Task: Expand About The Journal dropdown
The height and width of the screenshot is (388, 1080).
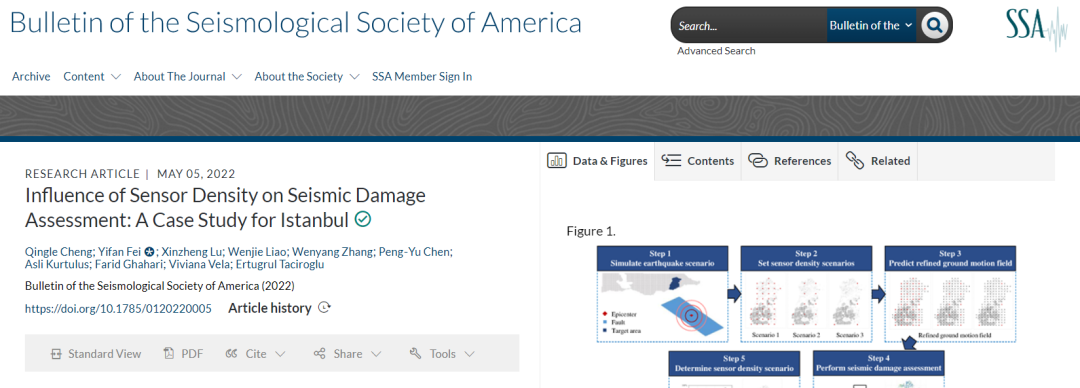Action: click(x=188, y=76)
